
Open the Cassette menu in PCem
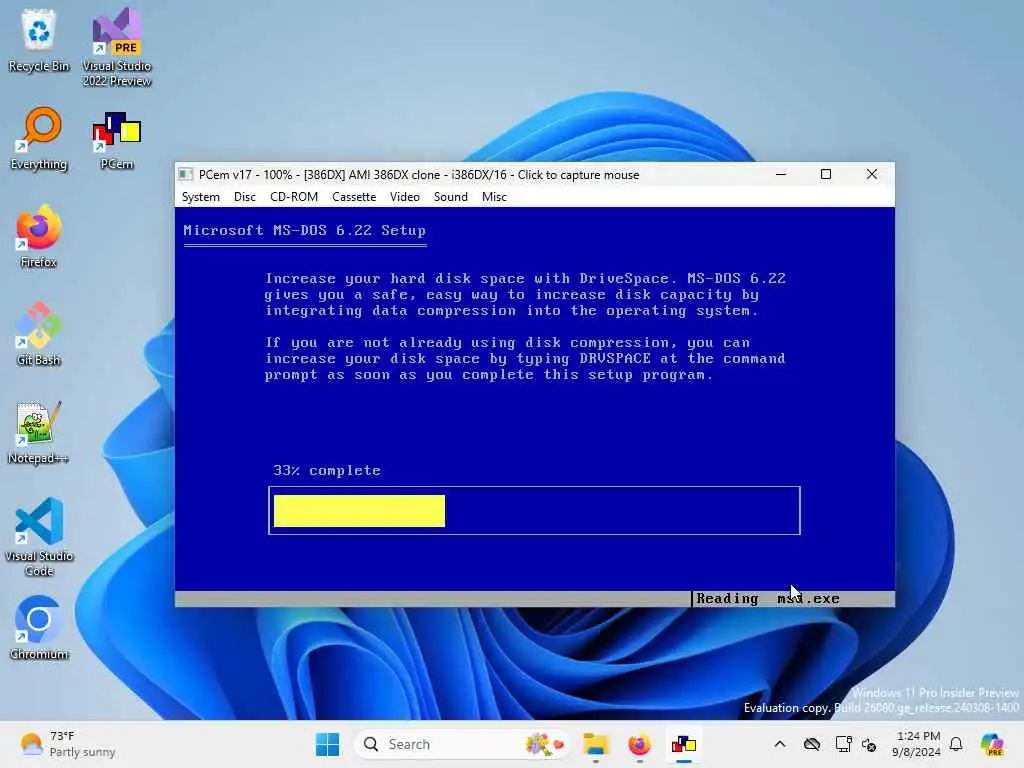click(354, 197)
